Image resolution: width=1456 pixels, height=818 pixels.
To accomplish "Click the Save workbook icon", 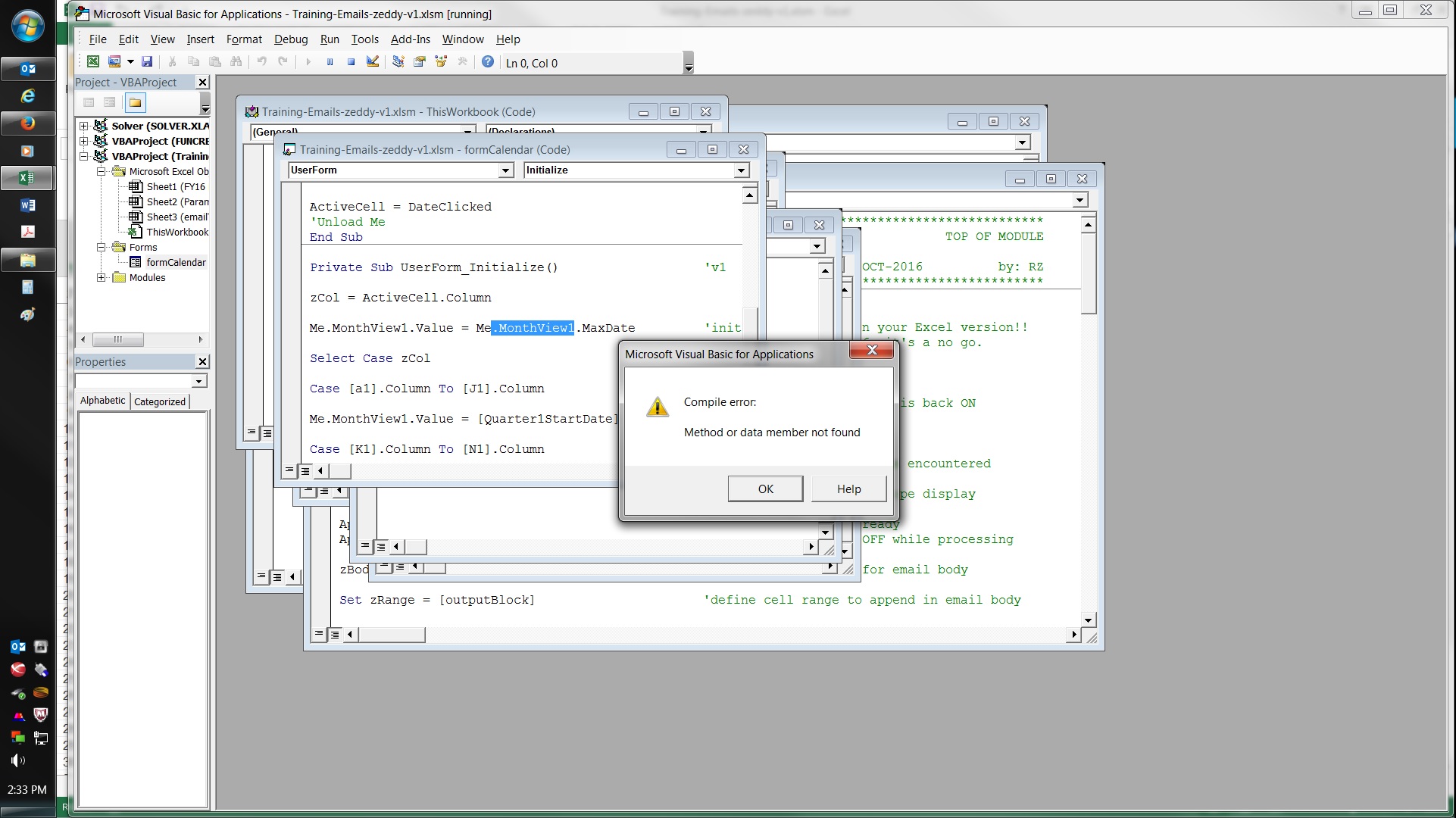I will click(147, 62).
